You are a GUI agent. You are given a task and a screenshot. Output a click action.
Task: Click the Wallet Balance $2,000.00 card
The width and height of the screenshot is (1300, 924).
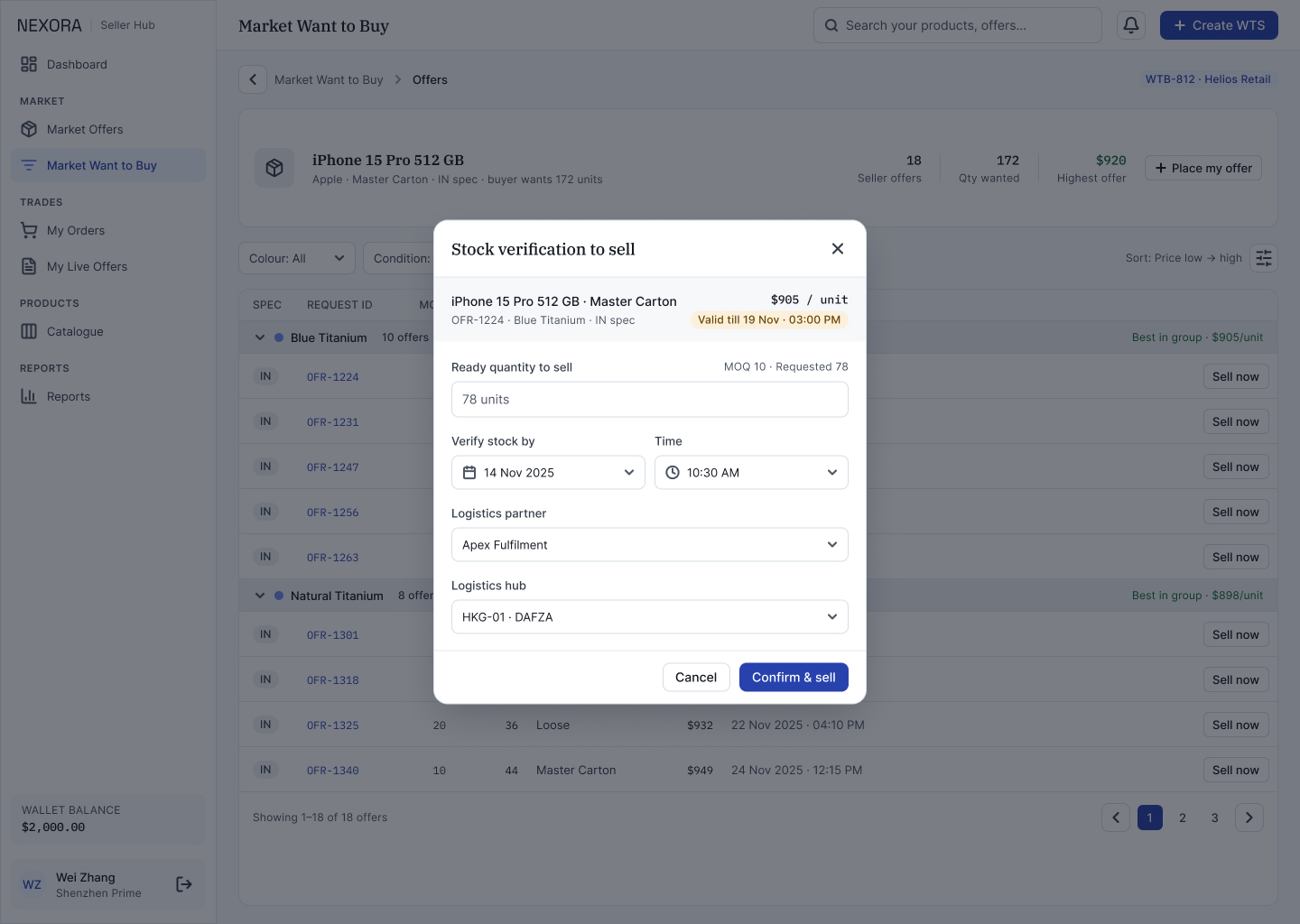[x=108, y=819]
